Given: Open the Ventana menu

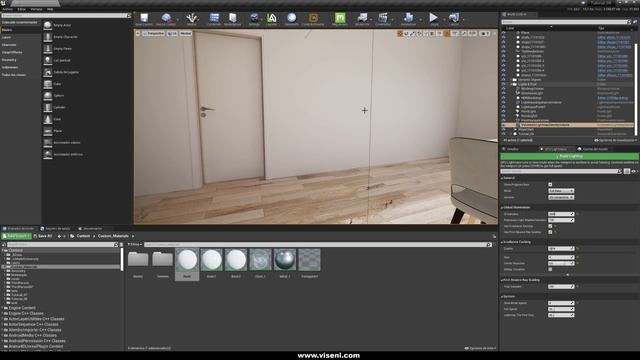Looking at the screenshot, I should 36,9.
